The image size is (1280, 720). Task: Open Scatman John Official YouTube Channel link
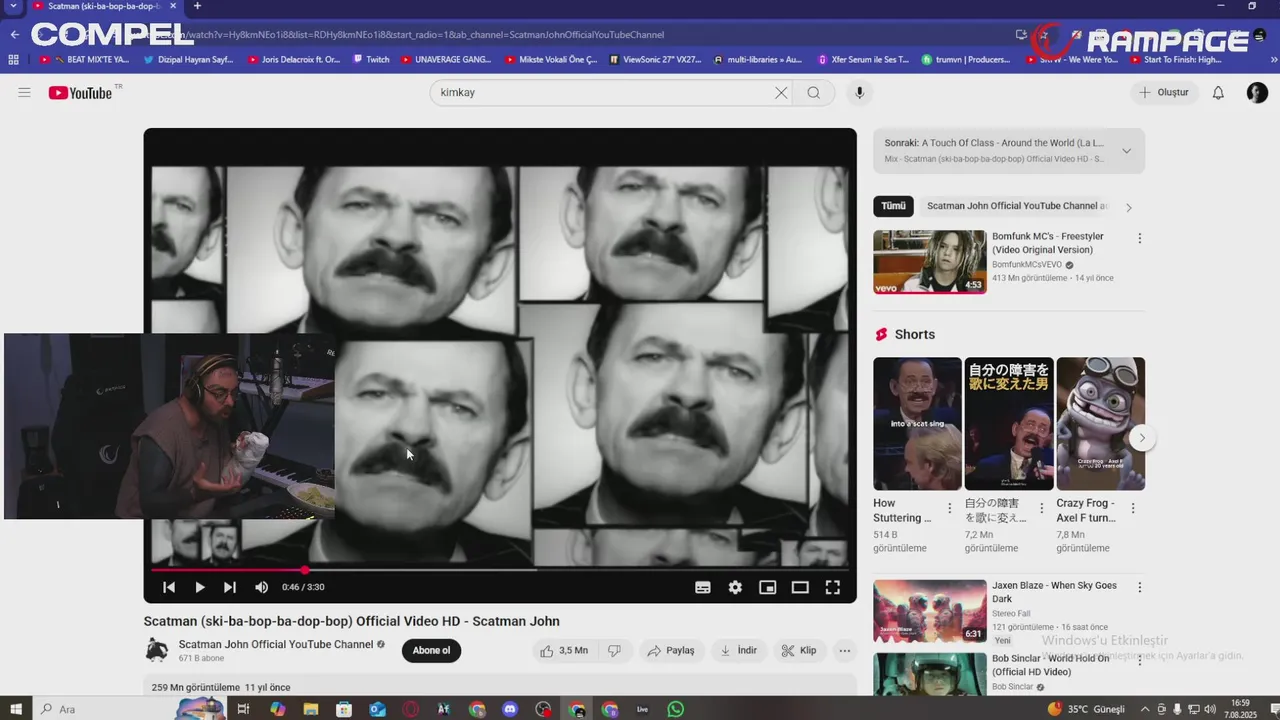(276, 645)
